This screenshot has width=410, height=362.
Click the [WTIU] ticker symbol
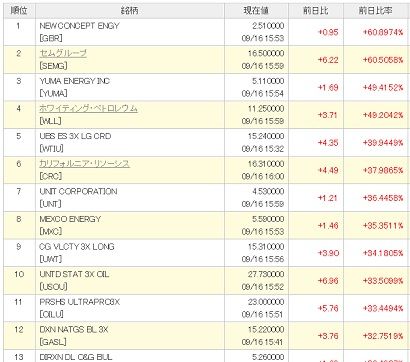[x=51, y=149]
